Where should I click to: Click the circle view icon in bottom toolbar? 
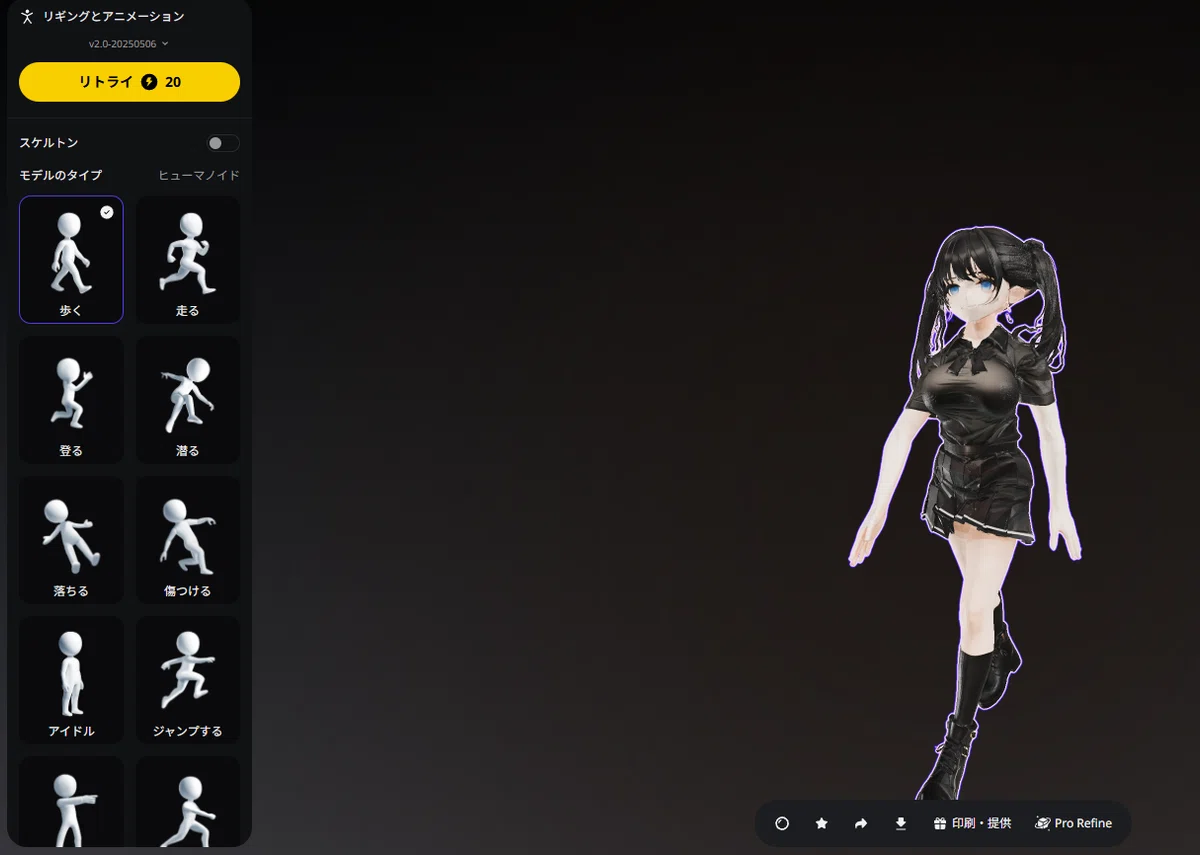782,823
